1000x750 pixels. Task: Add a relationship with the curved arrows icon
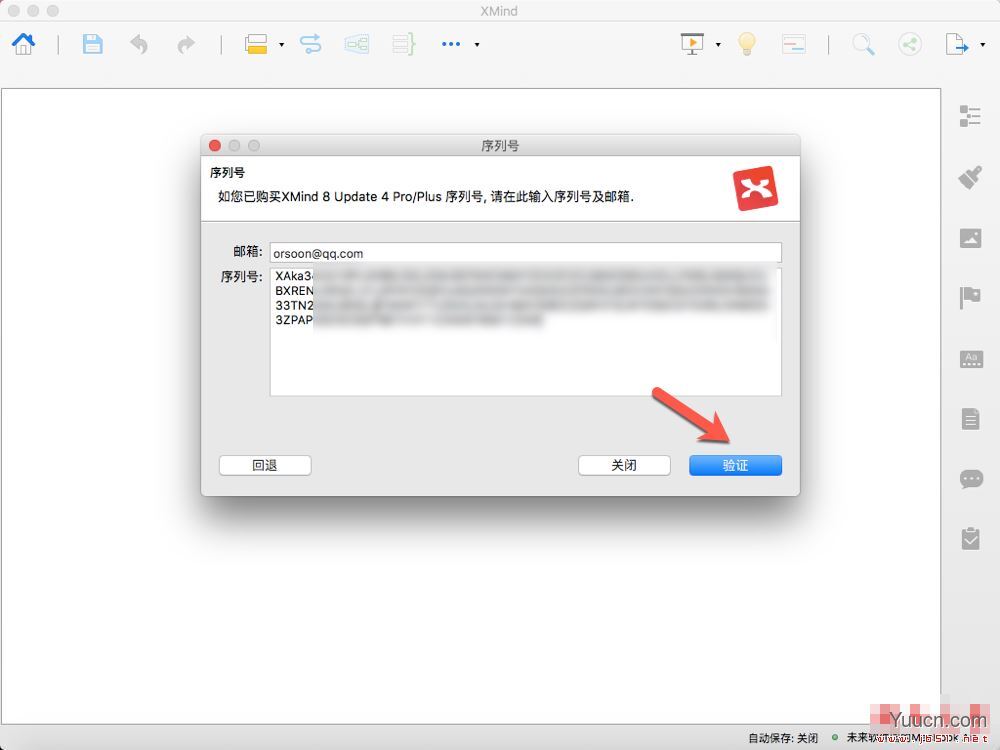311,44
